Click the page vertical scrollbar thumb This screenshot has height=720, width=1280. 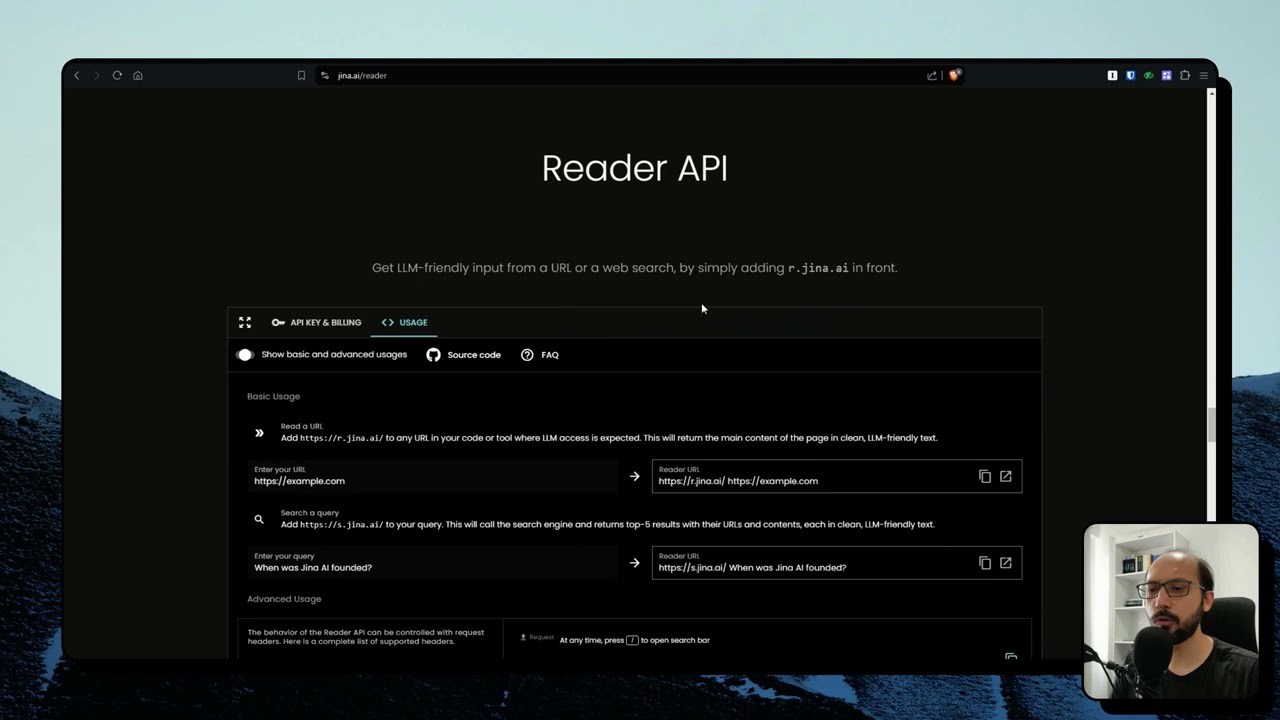click(1211, 425)
